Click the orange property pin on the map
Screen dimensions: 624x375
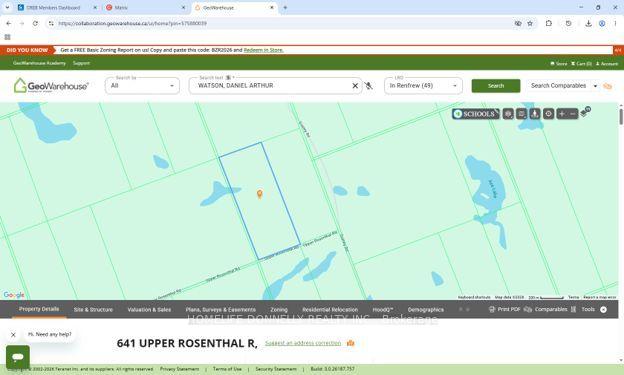pyautogui.click(x=259, y=194)
